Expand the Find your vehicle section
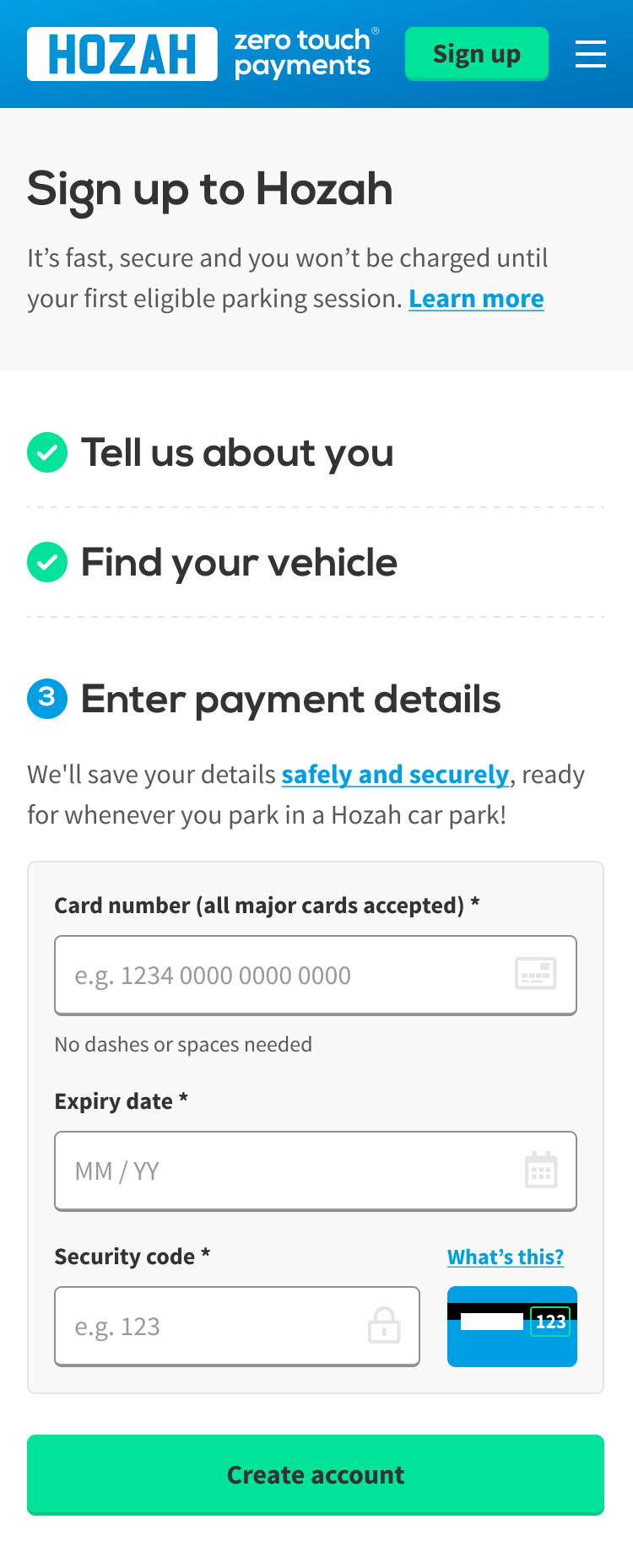 tap(239, 563)
